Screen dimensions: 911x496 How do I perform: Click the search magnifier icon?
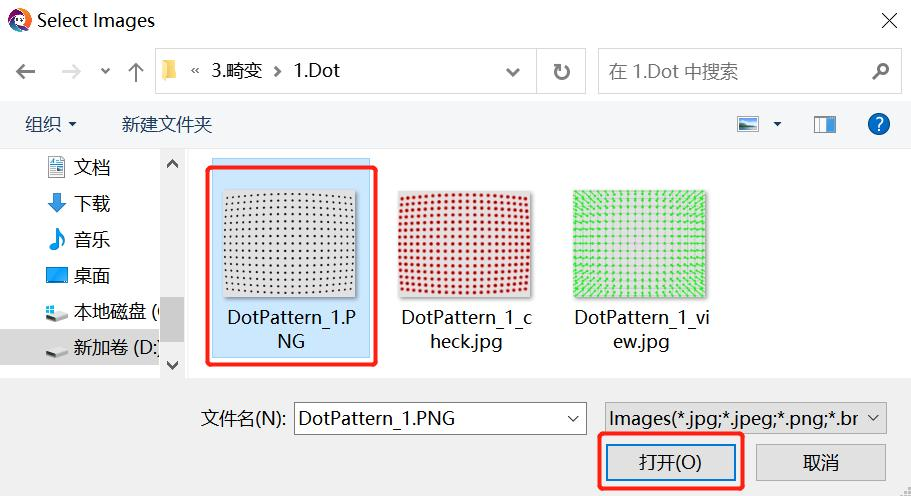tap(880, 72)
